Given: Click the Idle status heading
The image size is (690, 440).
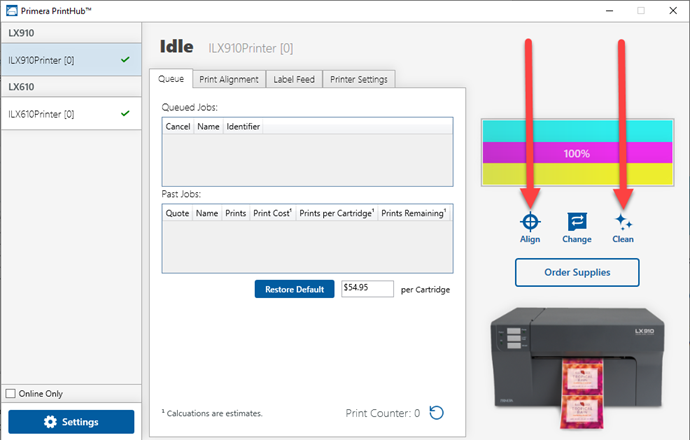Looking at the screenshot, I should click(x=176, y=47).
